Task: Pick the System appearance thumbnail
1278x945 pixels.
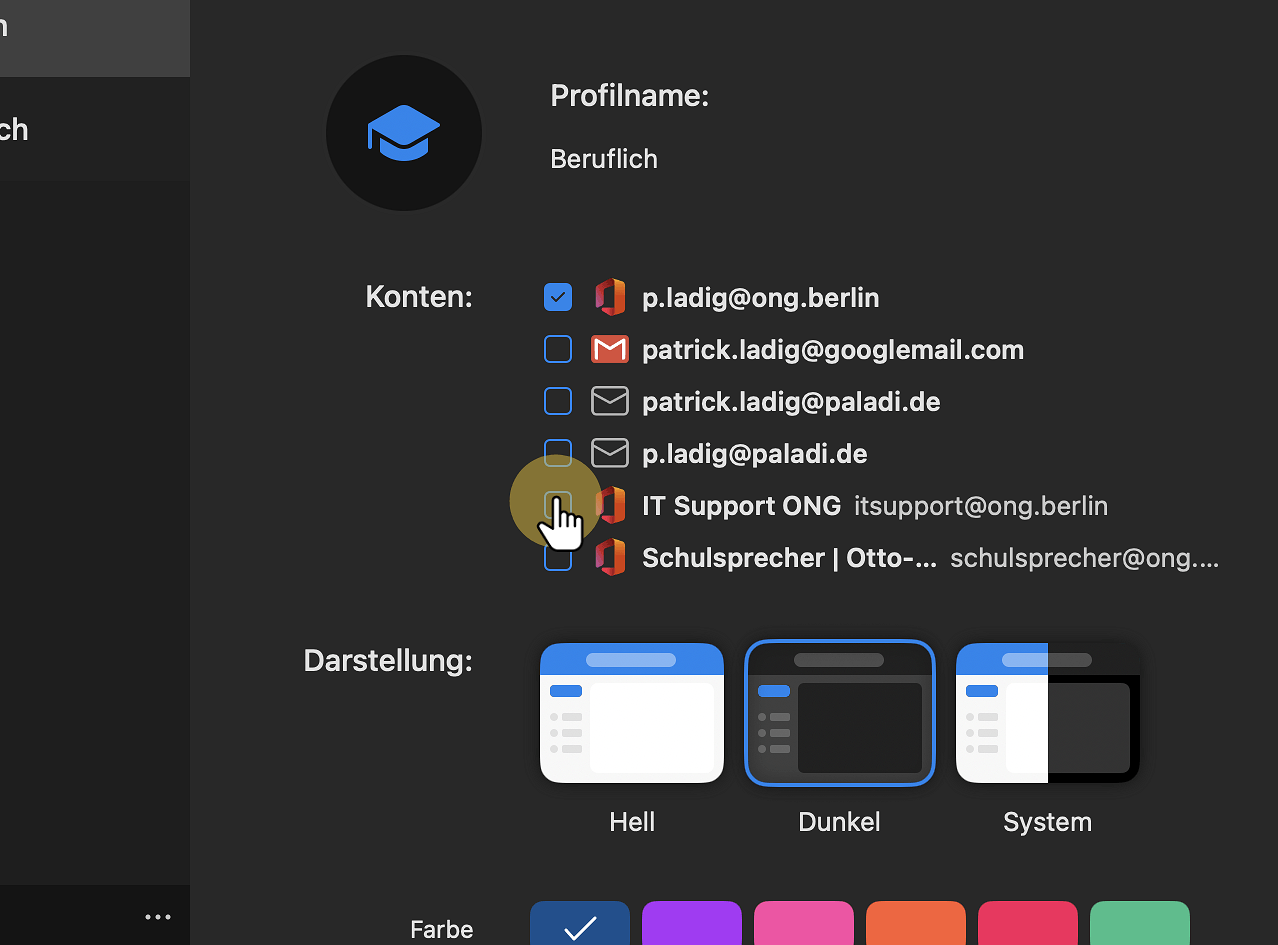Action: (x=1048, y=713)
